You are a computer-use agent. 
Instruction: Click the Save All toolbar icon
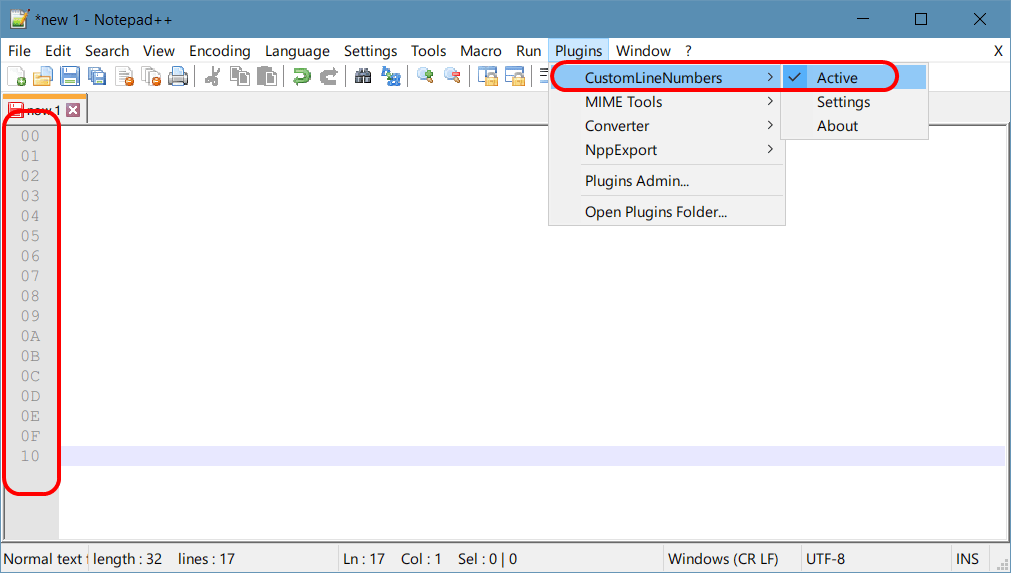click(97, 76)
